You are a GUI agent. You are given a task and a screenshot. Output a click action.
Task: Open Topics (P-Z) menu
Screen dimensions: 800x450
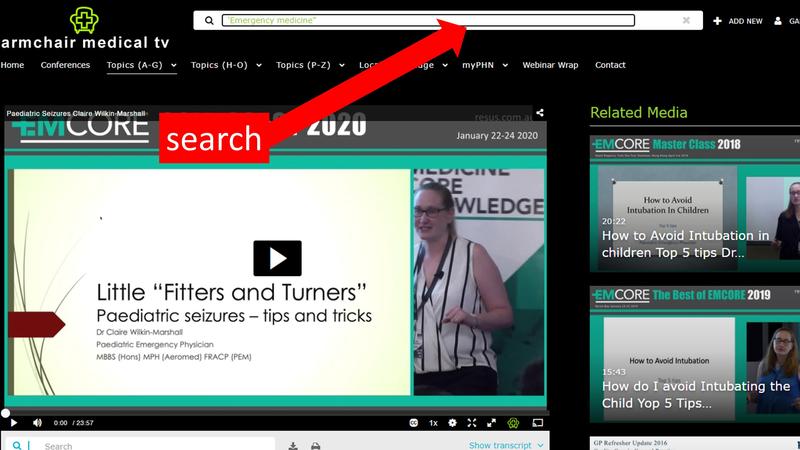click(x=303, y=65)
